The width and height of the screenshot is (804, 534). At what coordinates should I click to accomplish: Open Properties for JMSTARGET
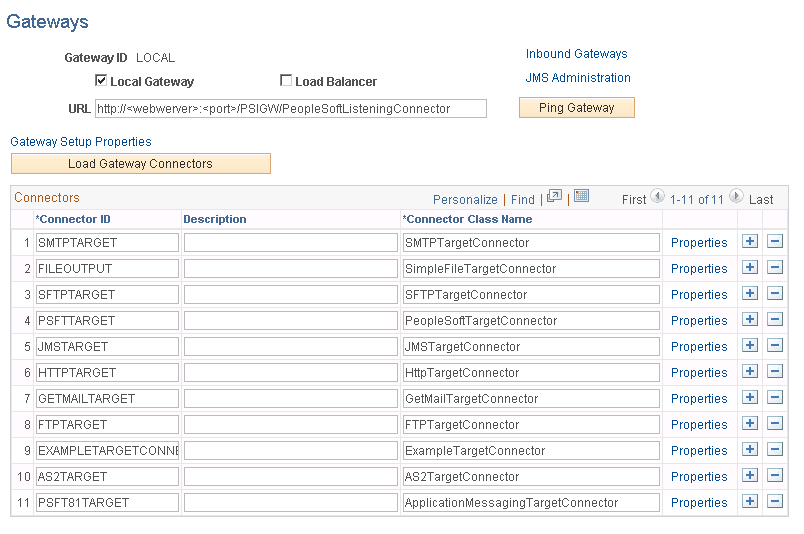click(699, 347)
